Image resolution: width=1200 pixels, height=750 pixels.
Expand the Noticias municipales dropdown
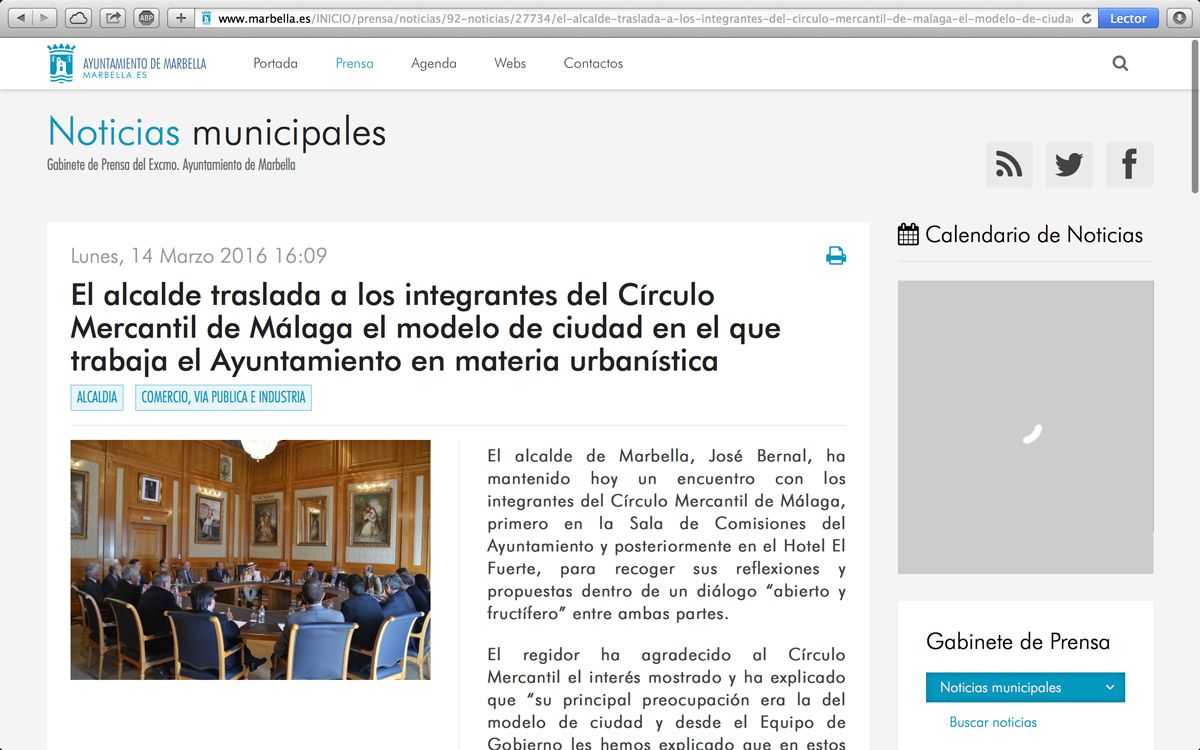tap(1025, 687)
